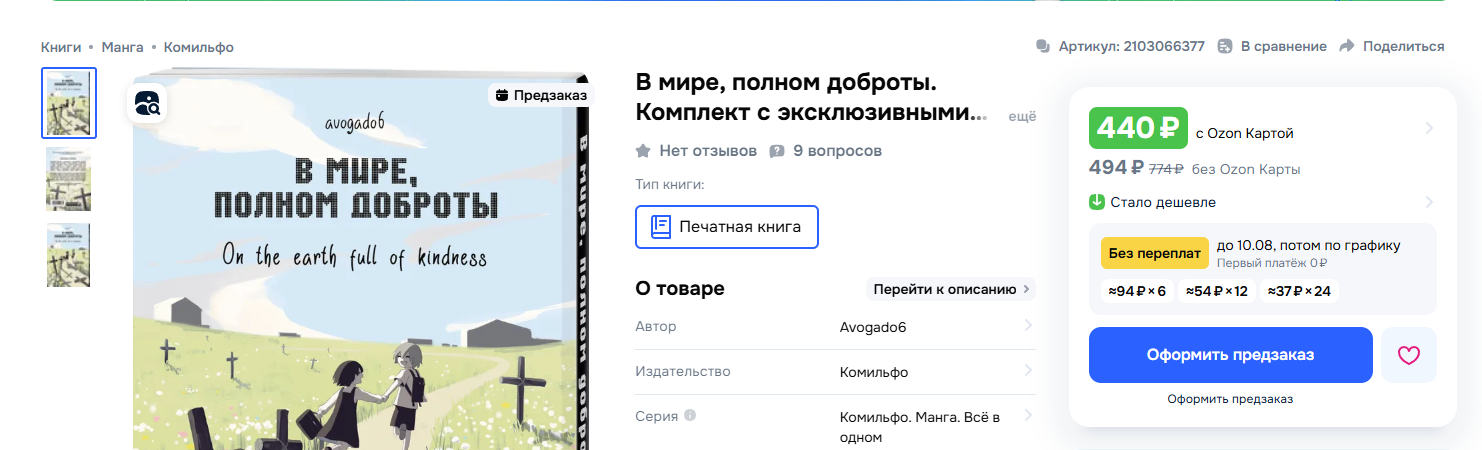This screenshot has width=1482, height=450.
Task: Click the article number copy icon
Action: click(x=1044, y=47)
